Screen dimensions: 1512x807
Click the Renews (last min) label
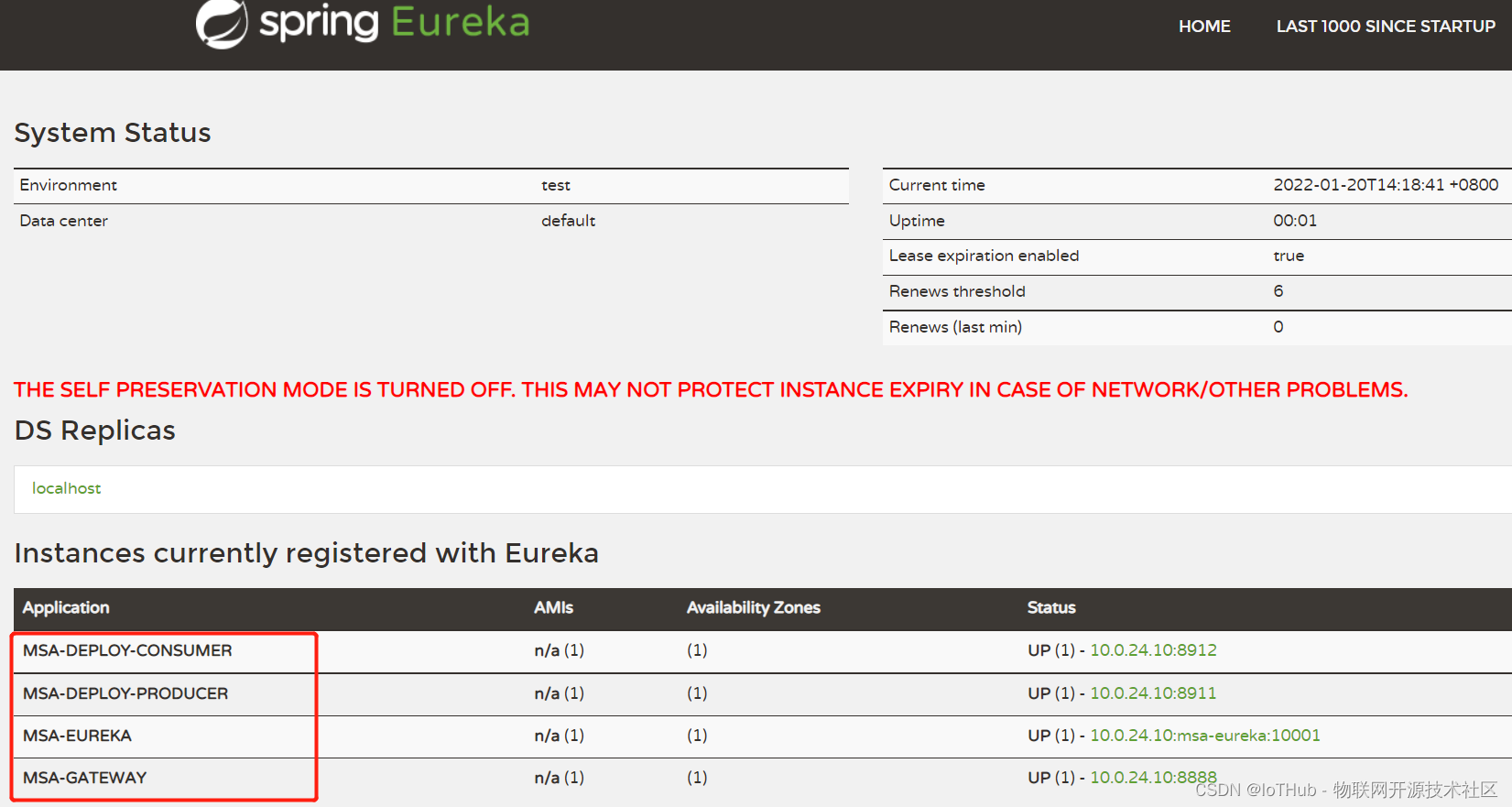coord(955,327)
